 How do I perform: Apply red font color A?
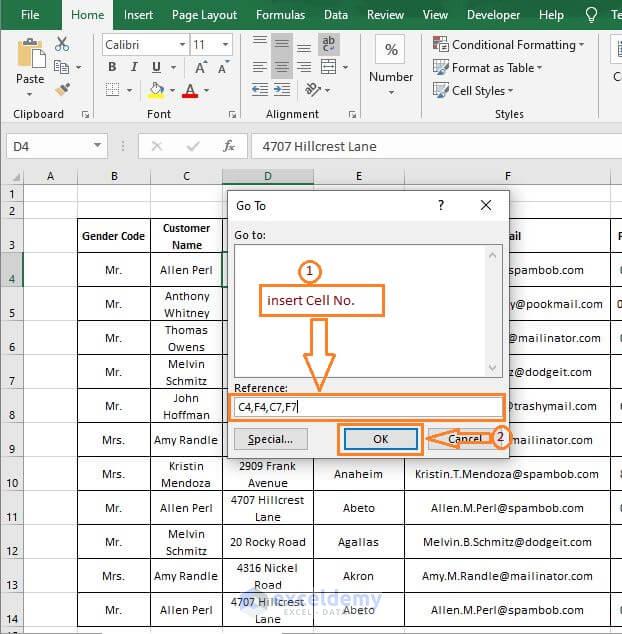tap(190, 90)
